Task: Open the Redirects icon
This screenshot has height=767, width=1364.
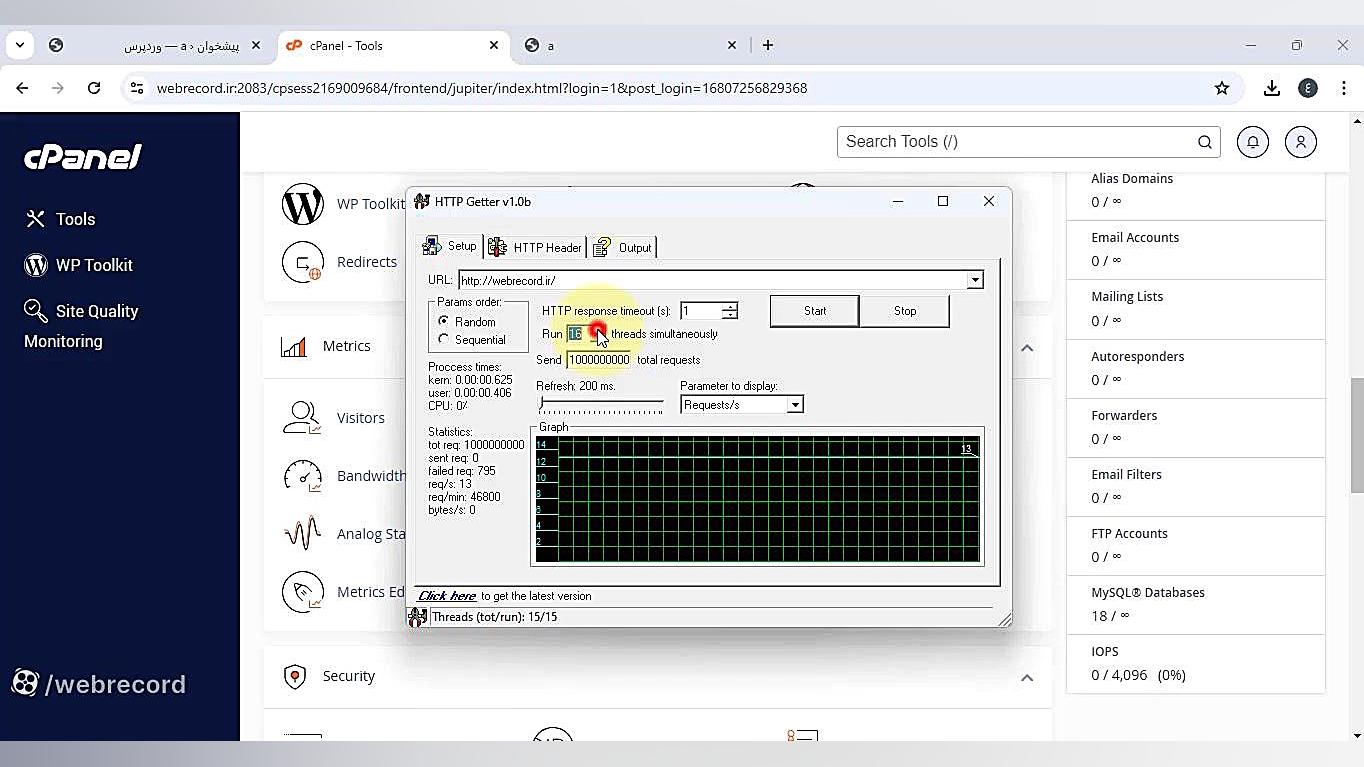Action: click(x=302, y=262)
